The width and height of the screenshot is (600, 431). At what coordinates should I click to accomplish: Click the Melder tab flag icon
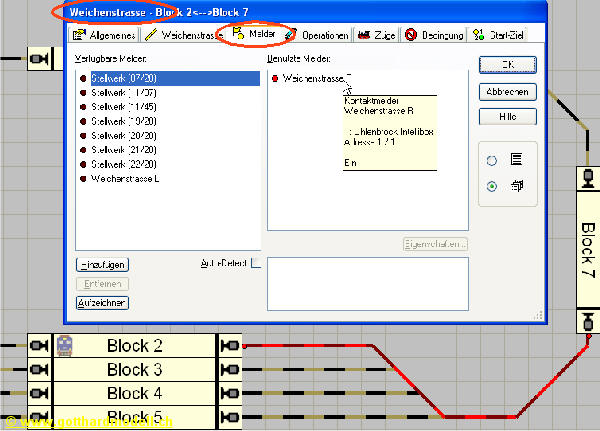pos(238,35)
